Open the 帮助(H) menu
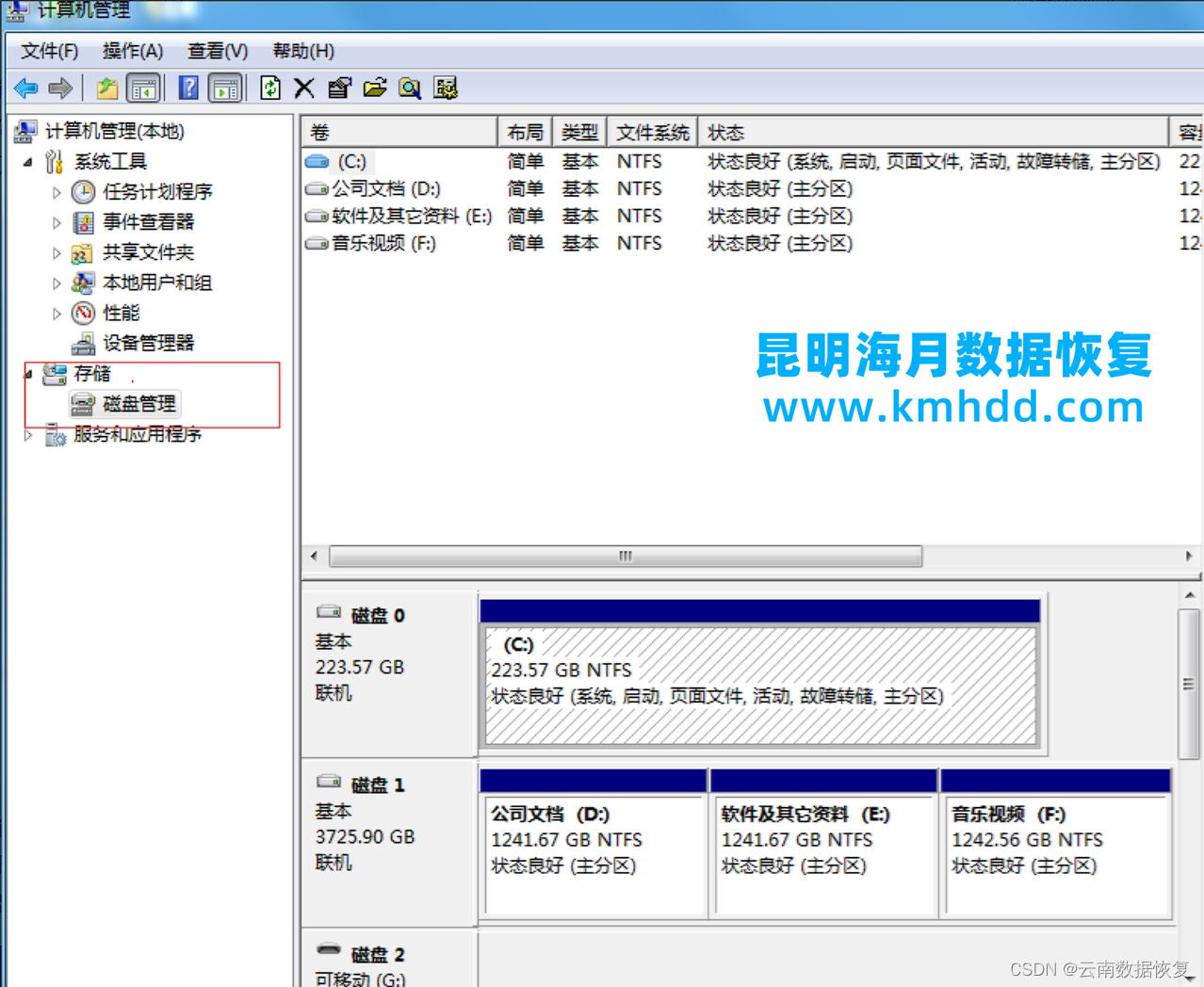This screenshot has width=1204, height=987. (x=303, y=51)
